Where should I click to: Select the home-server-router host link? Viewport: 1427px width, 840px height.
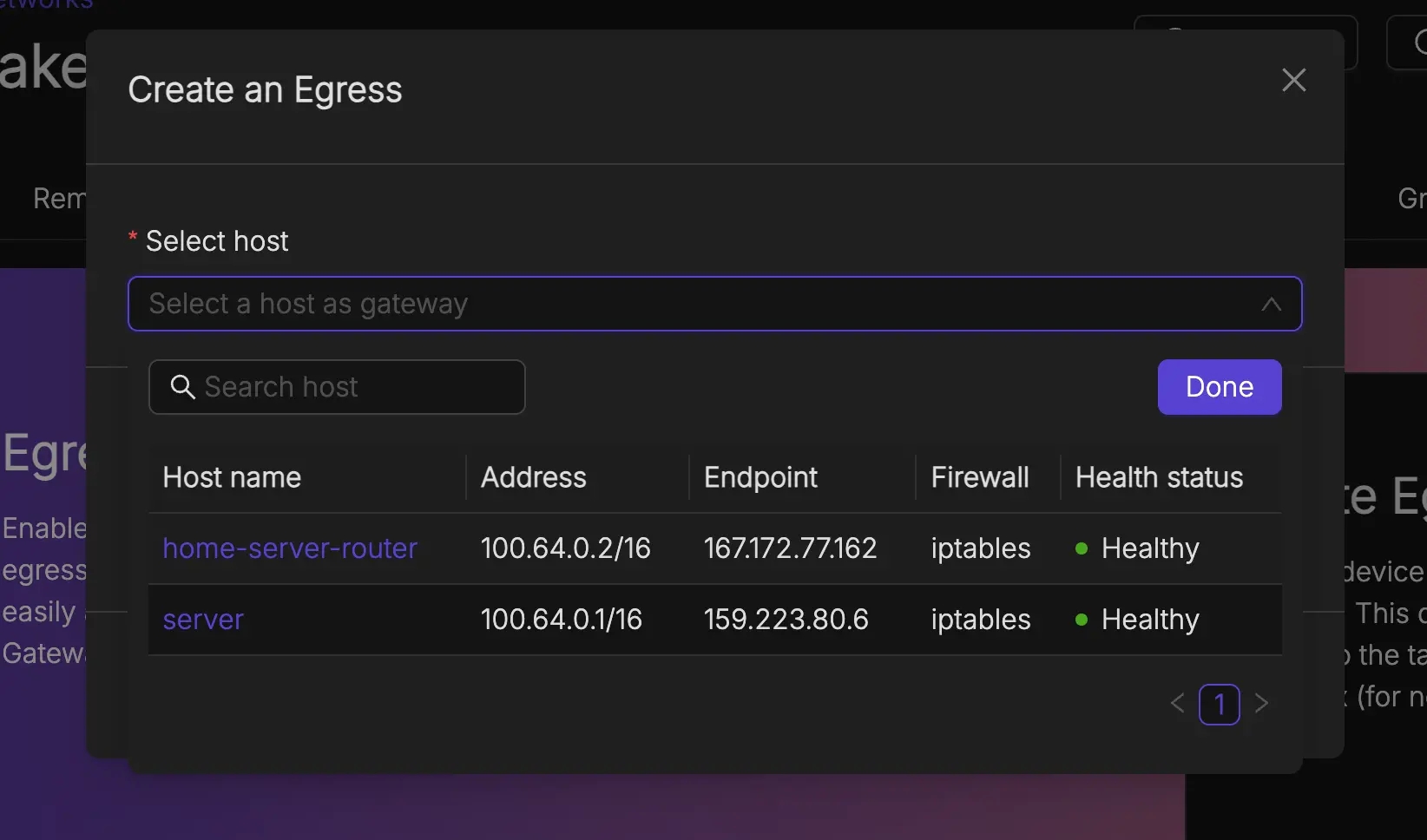coord(290,548)
